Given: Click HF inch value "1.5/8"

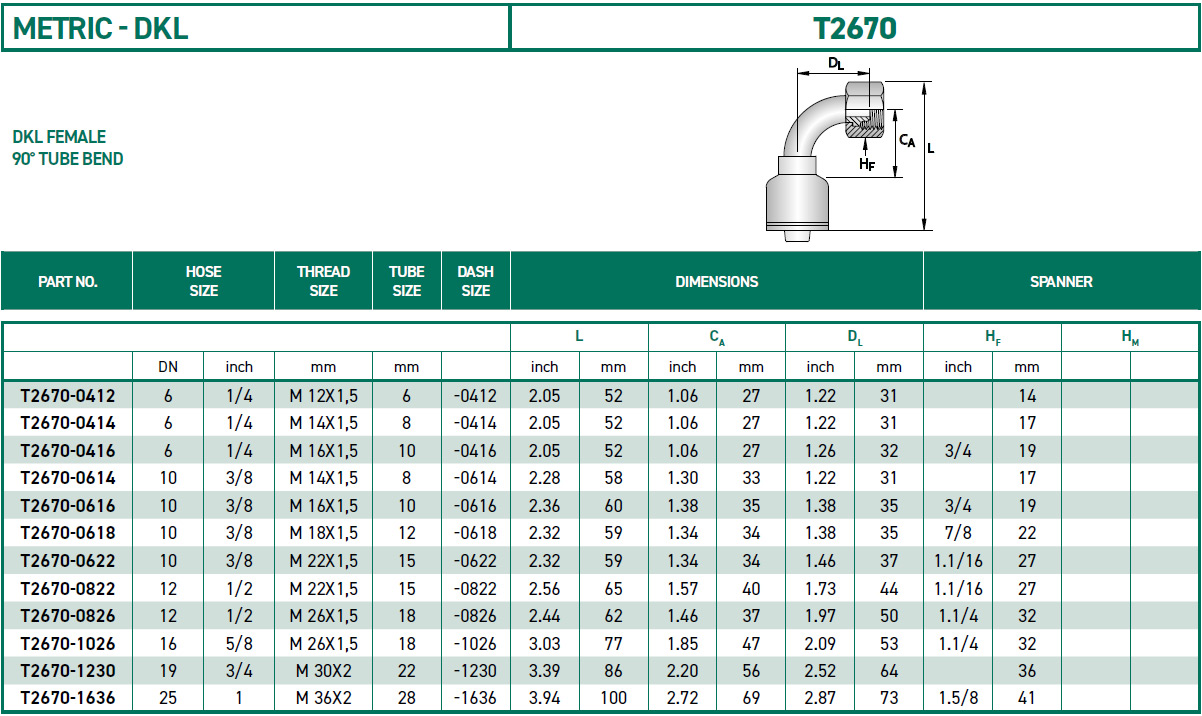Looking at the screenshot, I should point(958,698).
